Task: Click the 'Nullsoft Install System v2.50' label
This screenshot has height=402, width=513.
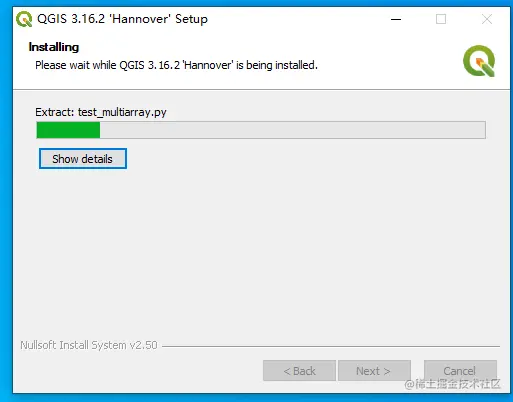Action: (89, 345)
